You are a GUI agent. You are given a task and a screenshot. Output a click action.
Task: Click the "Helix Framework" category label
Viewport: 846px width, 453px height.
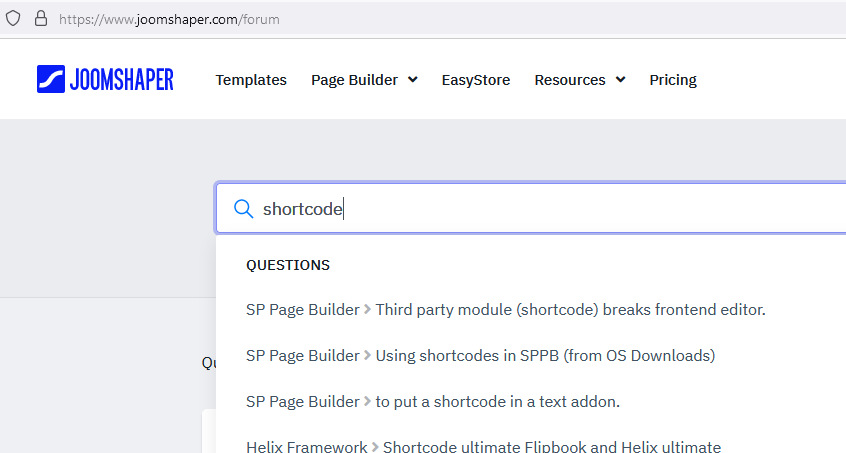coord(306,447)
